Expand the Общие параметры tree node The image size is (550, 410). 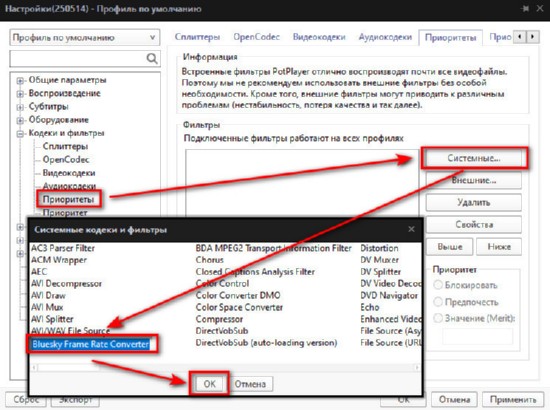20,81
